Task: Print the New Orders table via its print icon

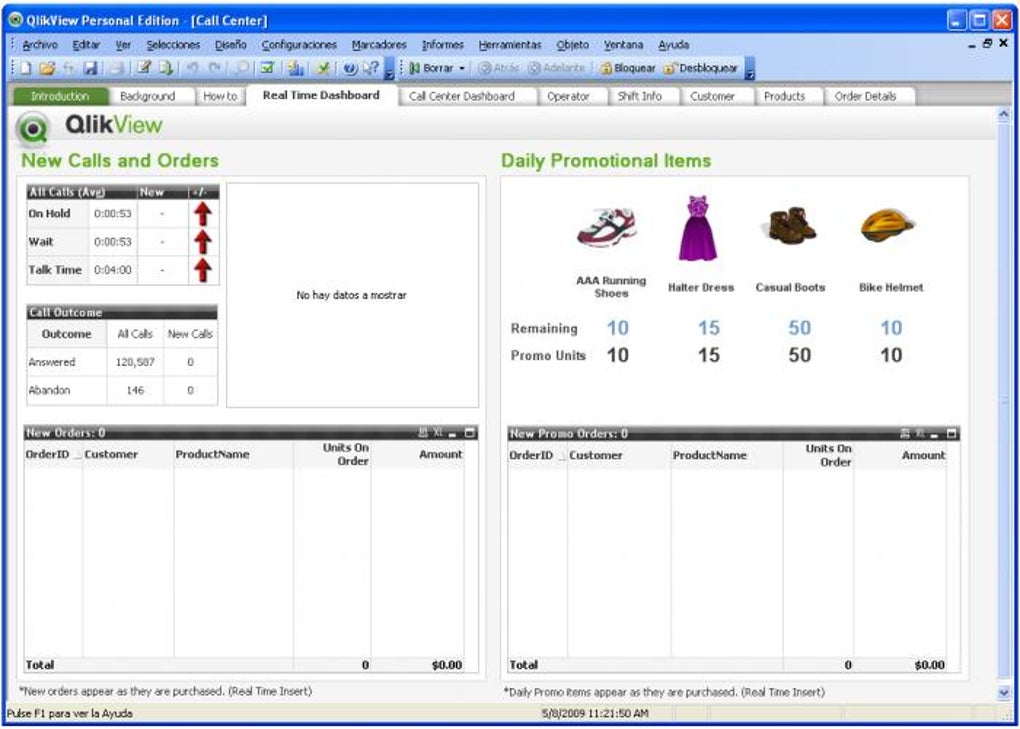Action: [x=423, y=433]
